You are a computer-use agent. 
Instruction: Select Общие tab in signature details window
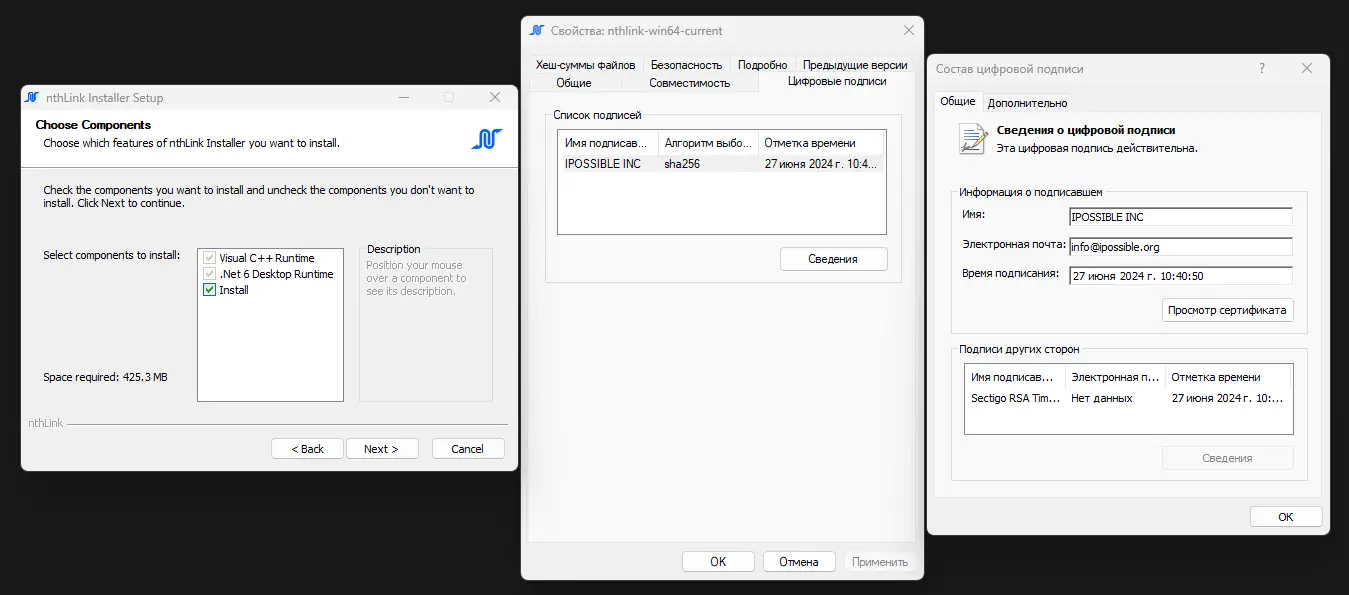958,101
